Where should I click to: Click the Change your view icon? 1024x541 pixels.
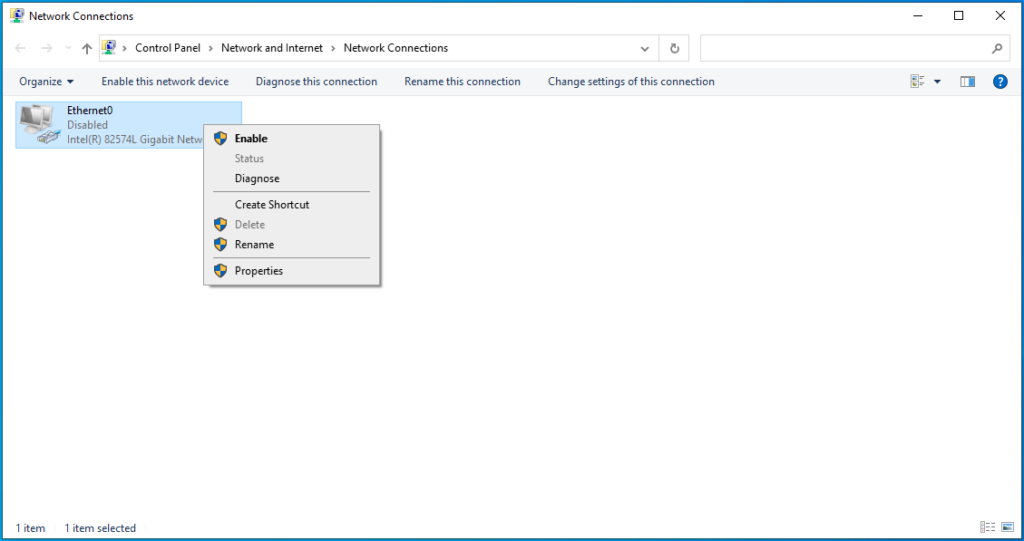point(918,82)
